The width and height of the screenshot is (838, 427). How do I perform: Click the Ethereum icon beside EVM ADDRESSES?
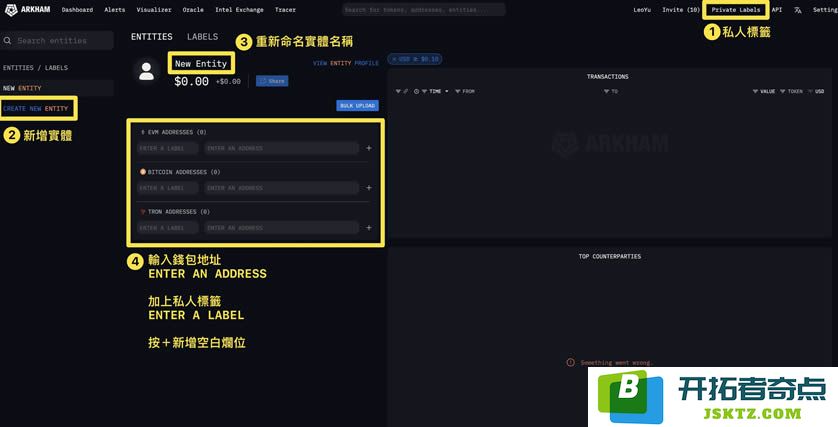pos(143,132)
